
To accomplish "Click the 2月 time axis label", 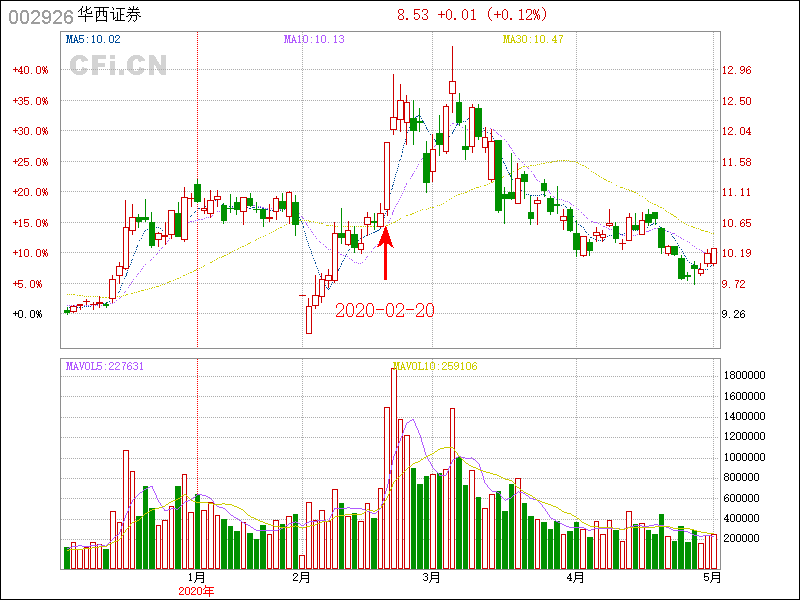I will (x=302, y=578).
